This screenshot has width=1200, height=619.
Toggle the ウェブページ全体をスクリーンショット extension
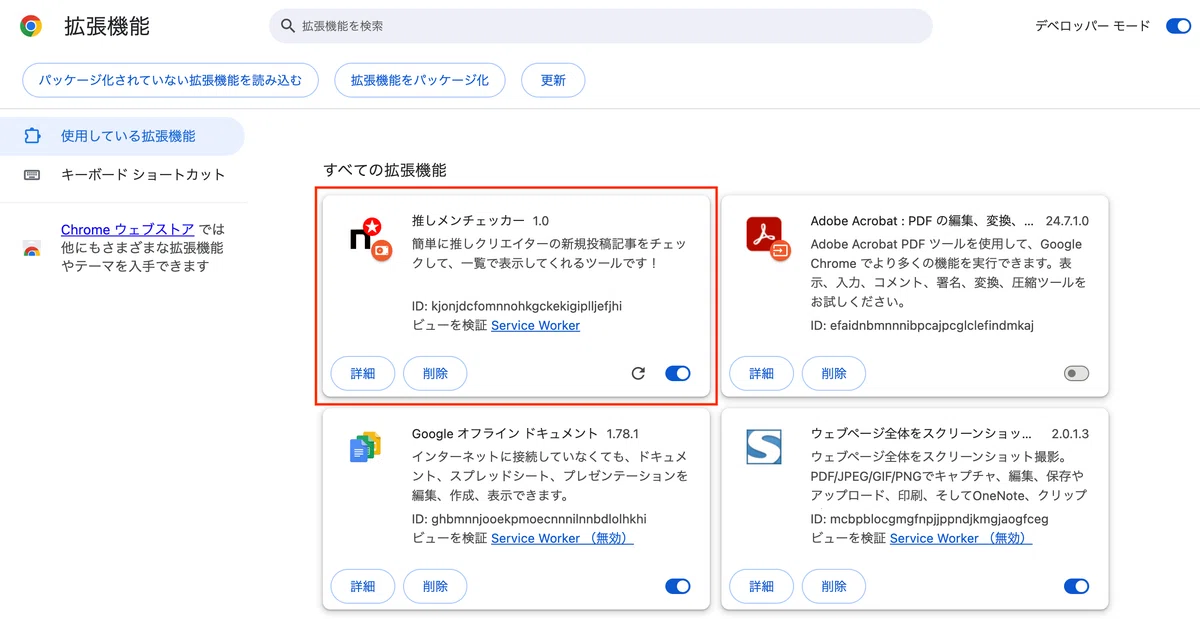pos(1077,586)
